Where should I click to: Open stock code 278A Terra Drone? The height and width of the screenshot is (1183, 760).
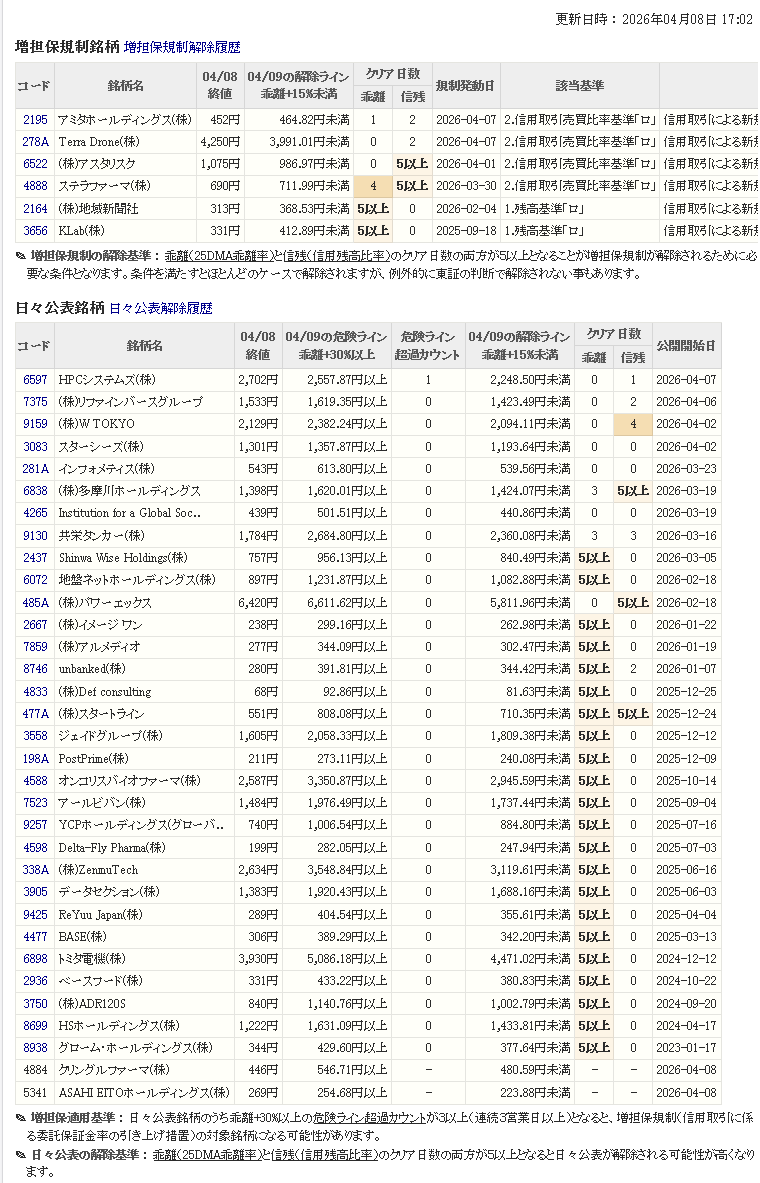coord(35,142)
